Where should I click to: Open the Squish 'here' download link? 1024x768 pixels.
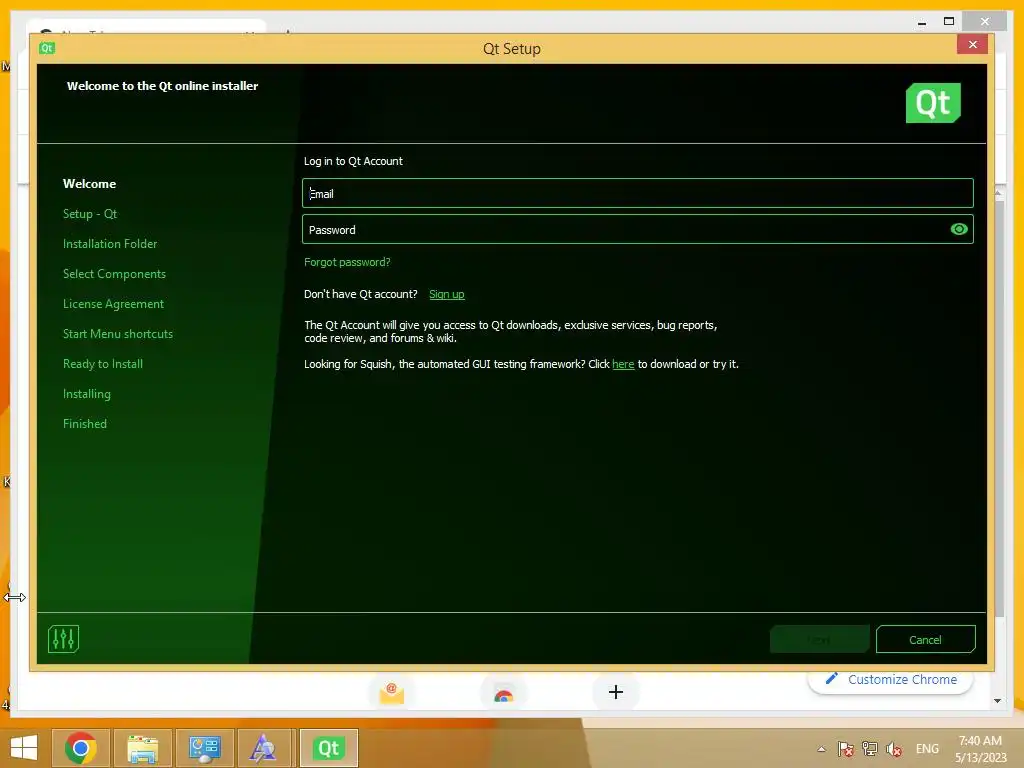coord(623,364)
